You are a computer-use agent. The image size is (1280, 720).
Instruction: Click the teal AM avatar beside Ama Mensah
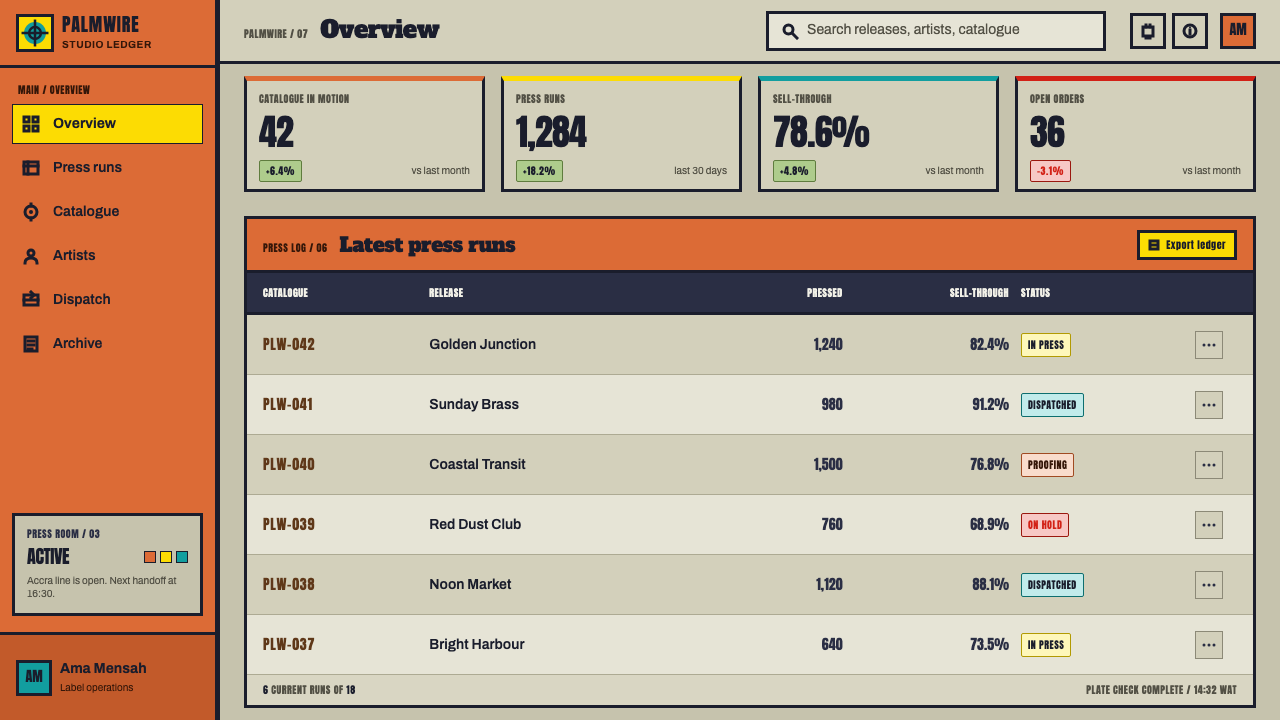point(34,677)
